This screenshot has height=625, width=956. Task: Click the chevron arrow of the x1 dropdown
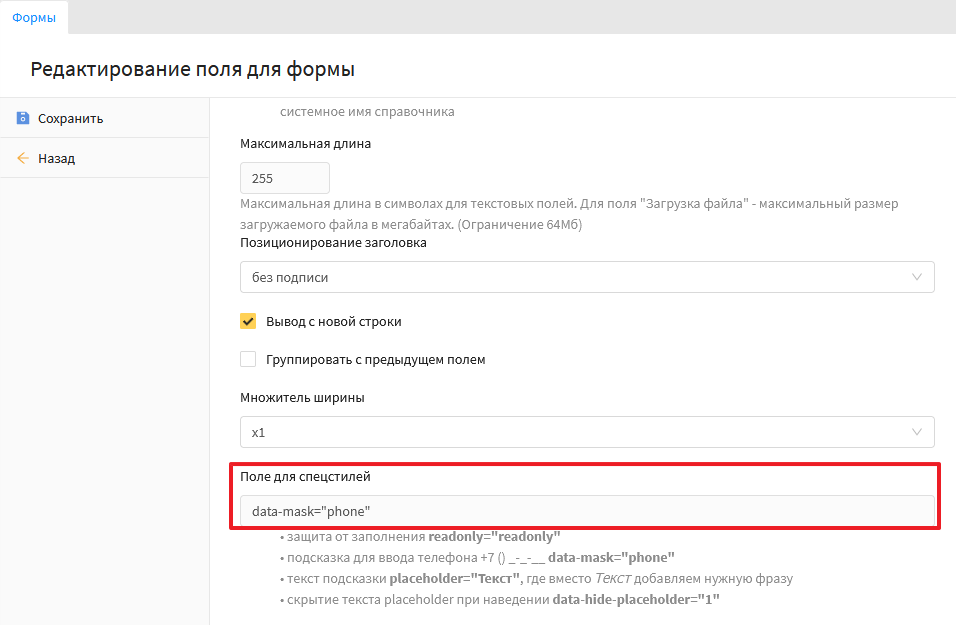click(x=917, y=432)
